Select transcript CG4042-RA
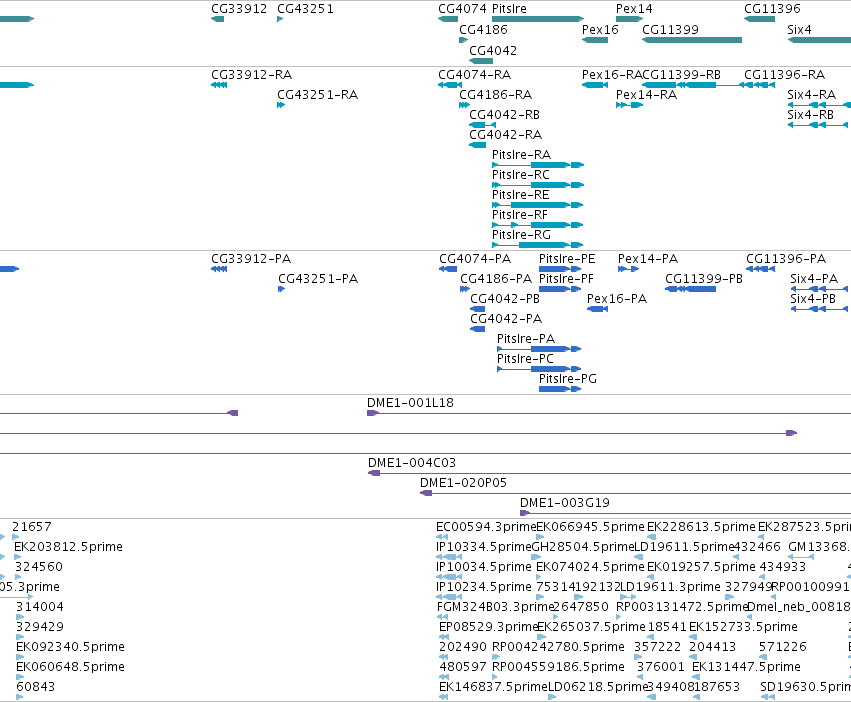851x702 pixels. click(x=477, y=145)
